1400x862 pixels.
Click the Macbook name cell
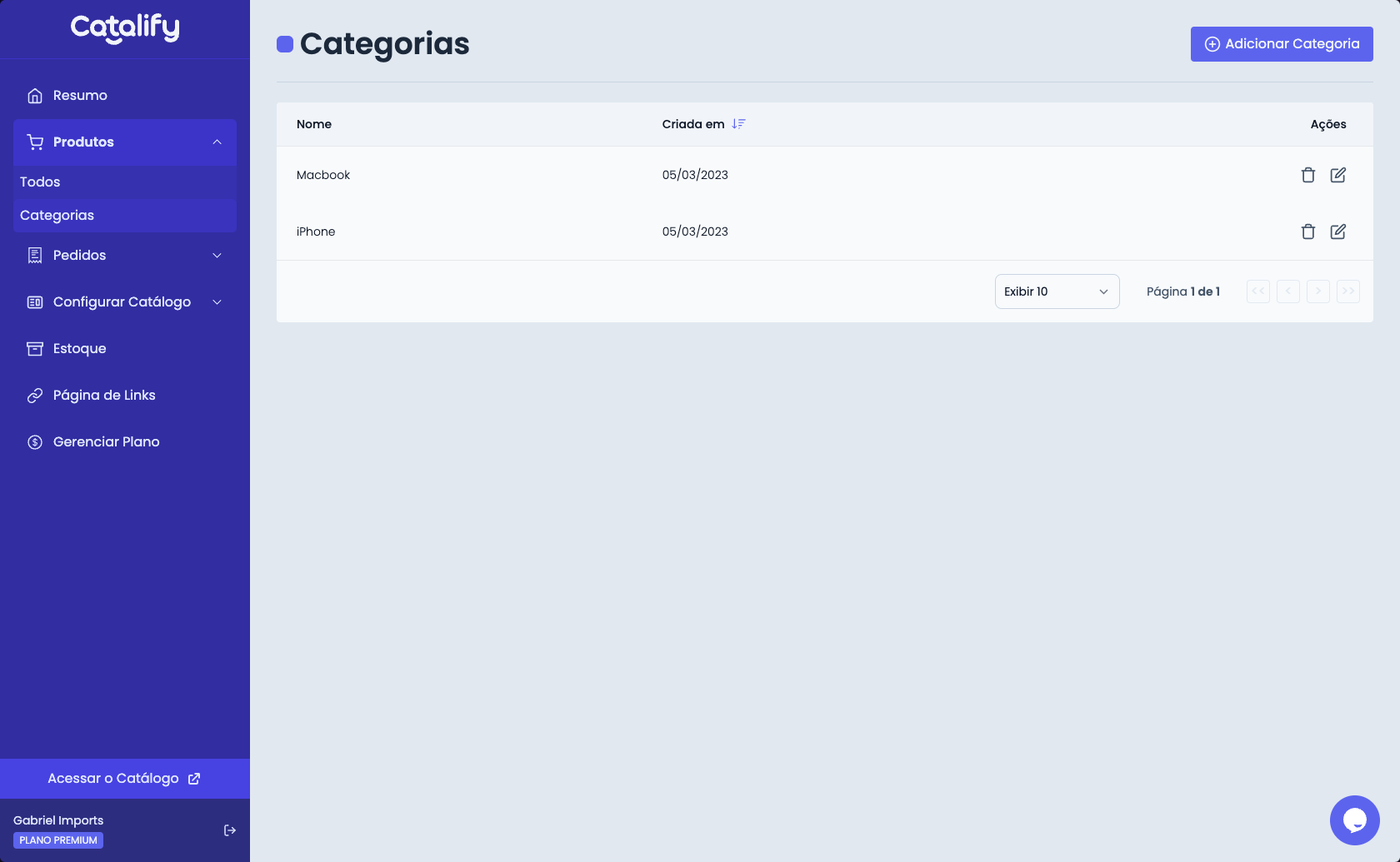323,175
